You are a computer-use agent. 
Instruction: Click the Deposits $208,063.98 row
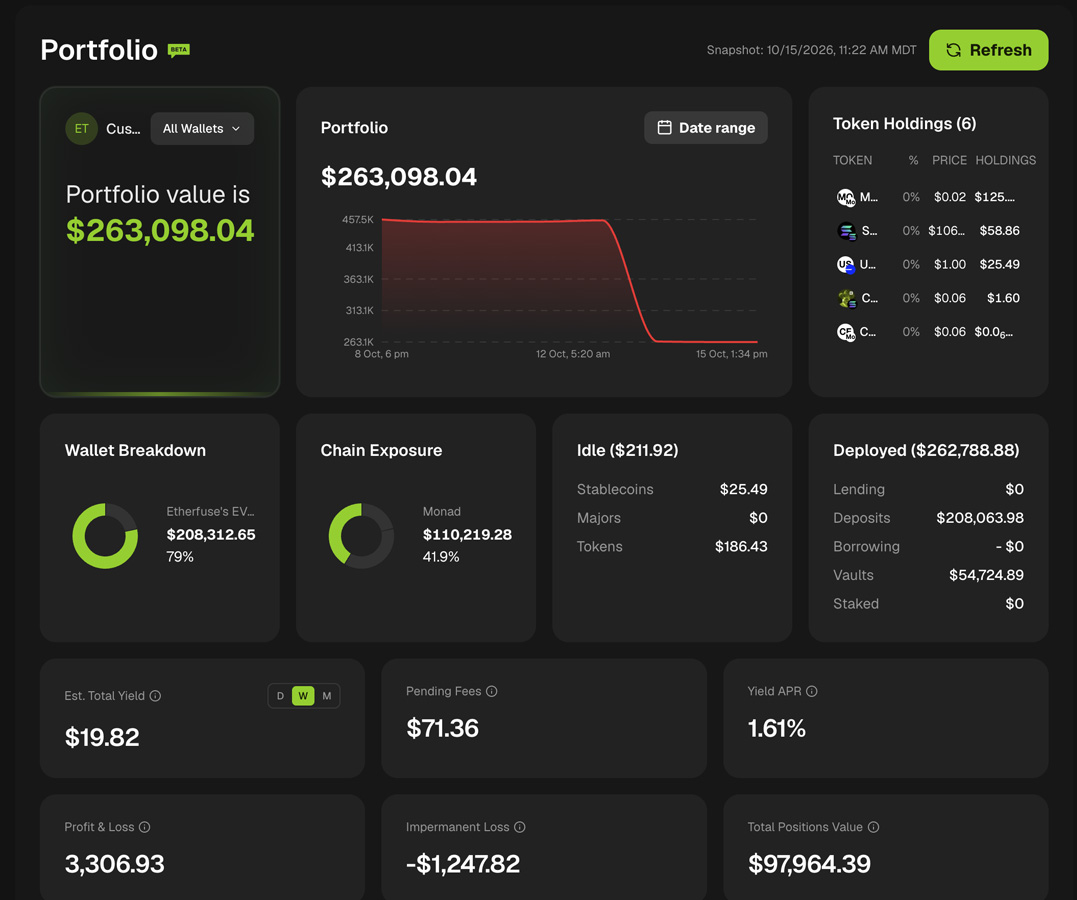click(928, 518)
